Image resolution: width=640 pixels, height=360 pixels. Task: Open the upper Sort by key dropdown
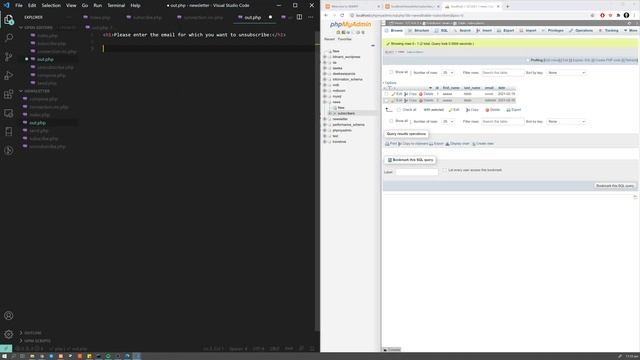(567, 73)
